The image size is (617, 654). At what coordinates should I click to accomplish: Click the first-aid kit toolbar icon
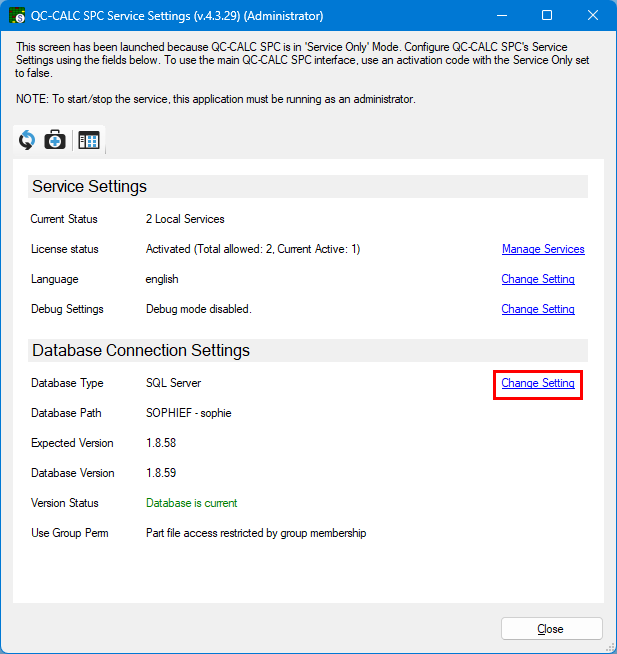coord(55,140)
